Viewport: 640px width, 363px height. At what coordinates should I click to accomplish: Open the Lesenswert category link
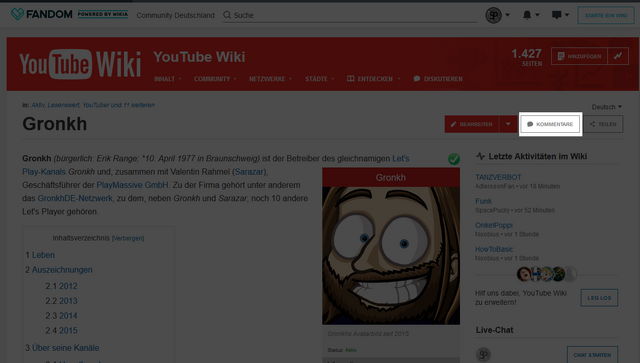tap(63, 105)
